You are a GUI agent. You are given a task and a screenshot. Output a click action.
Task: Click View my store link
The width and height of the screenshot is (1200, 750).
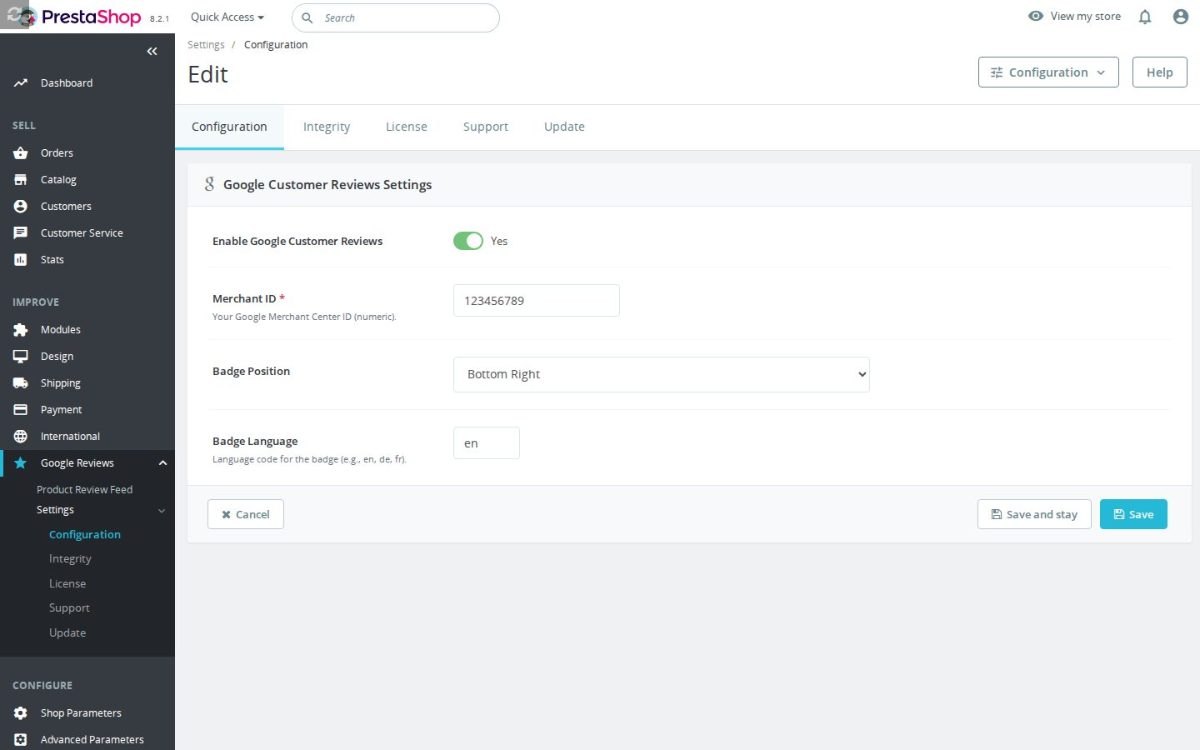pos(1075,16)
